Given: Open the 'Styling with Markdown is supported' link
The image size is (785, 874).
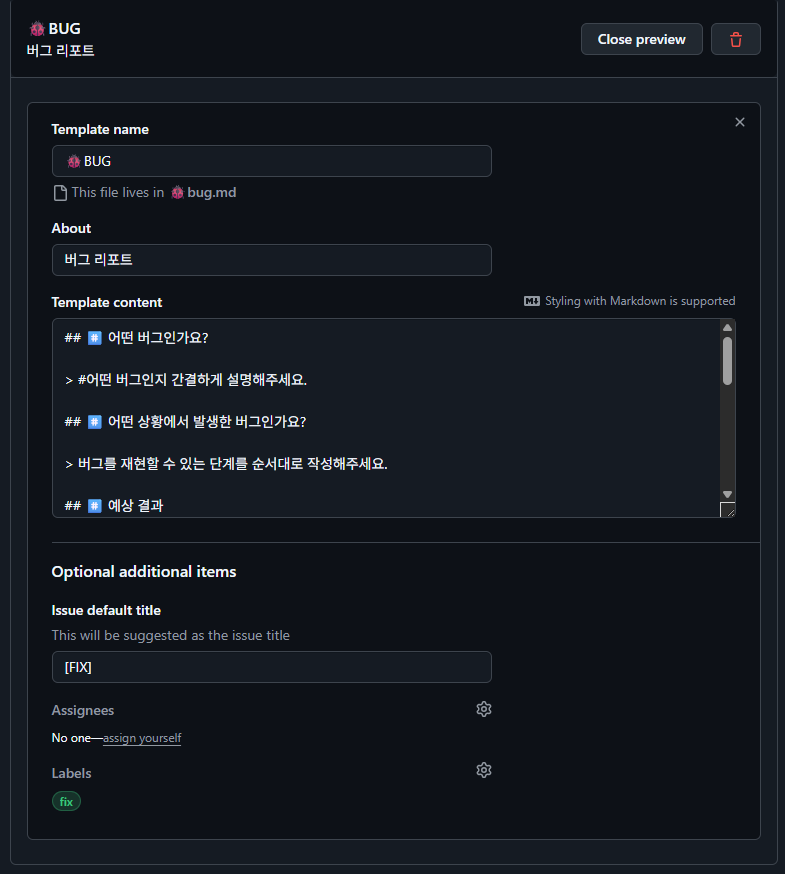Looking at the screenshot, I should [640, 301].
